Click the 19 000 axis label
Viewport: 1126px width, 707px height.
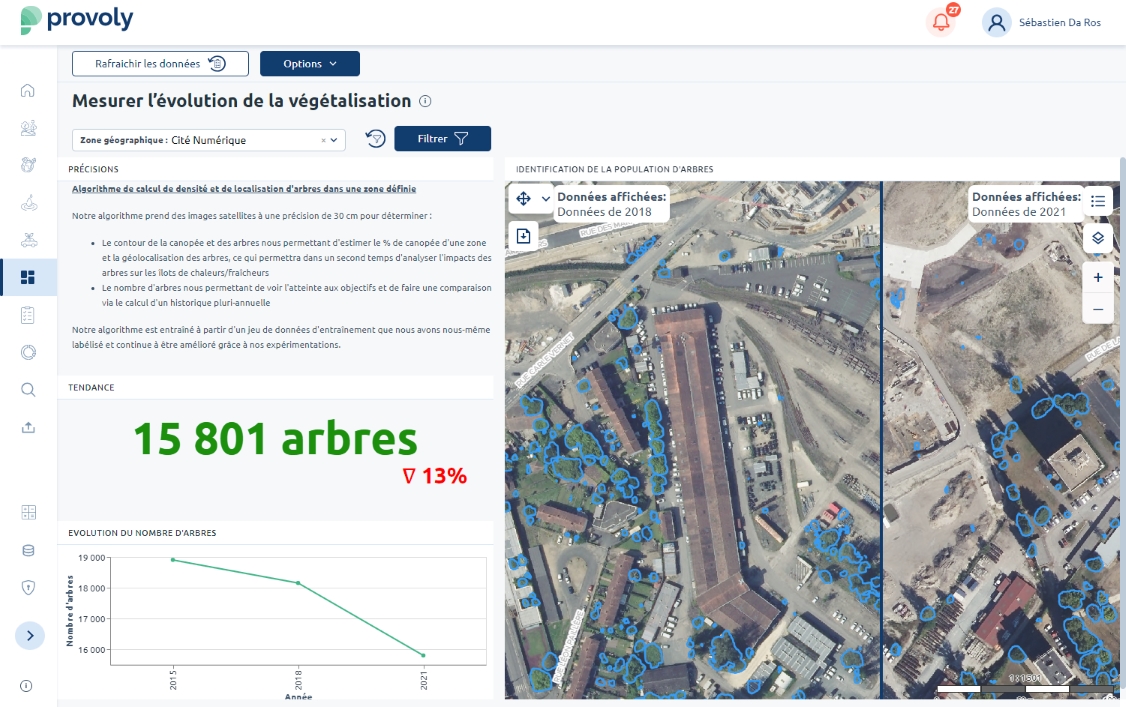(x=91, y=558)
